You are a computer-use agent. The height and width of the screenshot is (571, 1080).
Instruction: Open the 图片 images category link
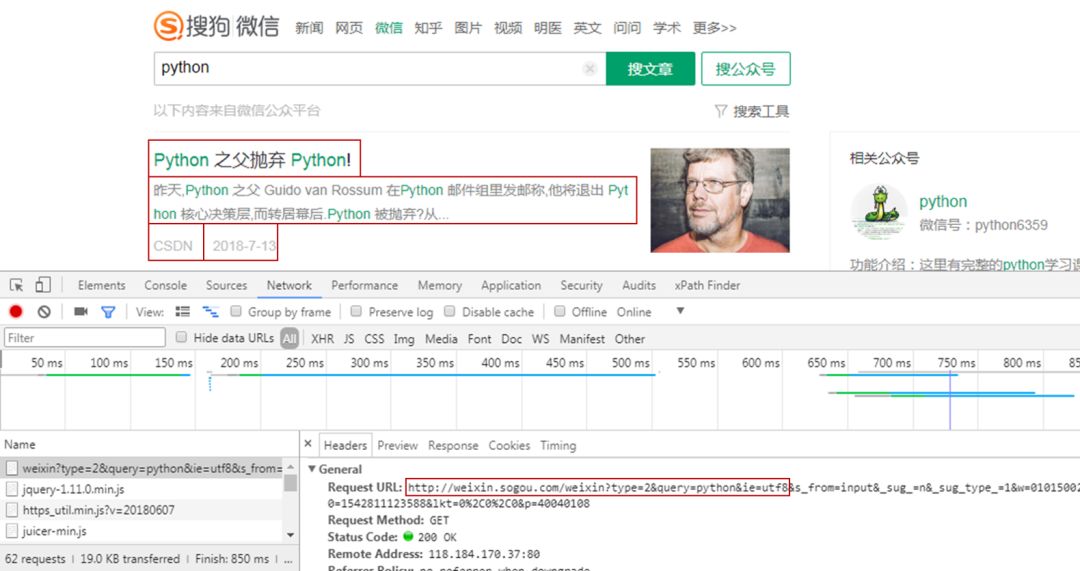point(468,28)
